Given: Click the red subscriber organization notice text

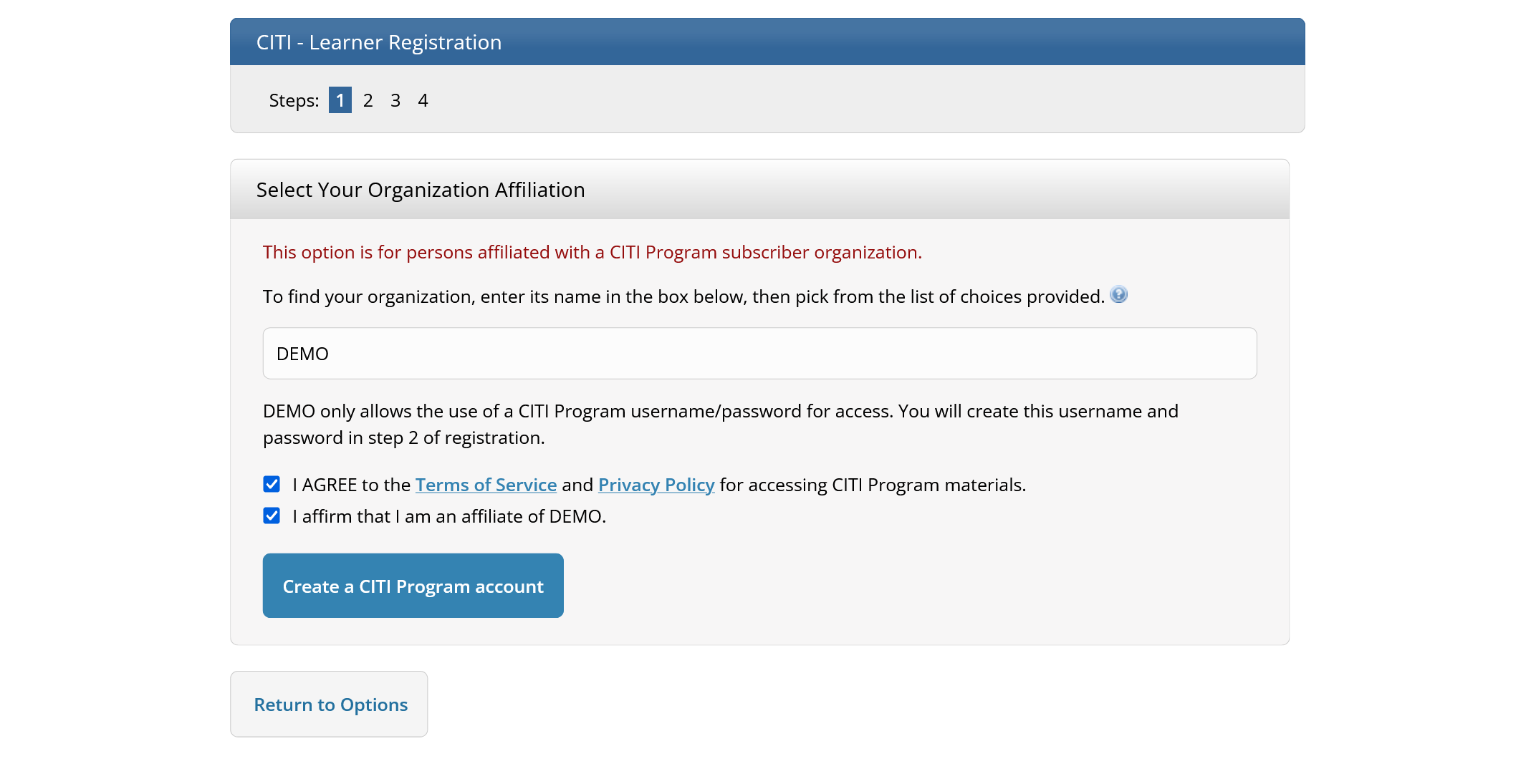Looking at the screenshot, I should 592,252.
